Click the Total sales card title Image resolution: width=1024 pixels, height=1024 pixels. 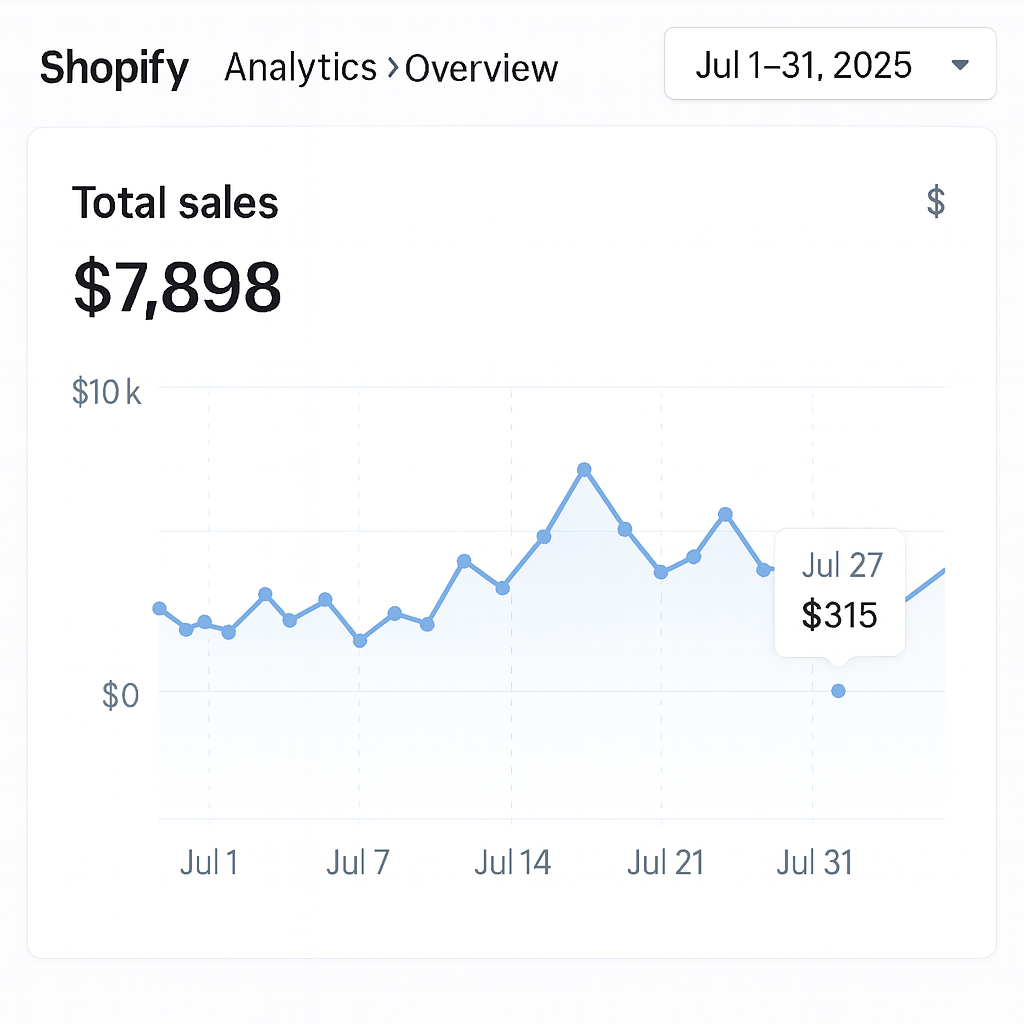(175, 203)
